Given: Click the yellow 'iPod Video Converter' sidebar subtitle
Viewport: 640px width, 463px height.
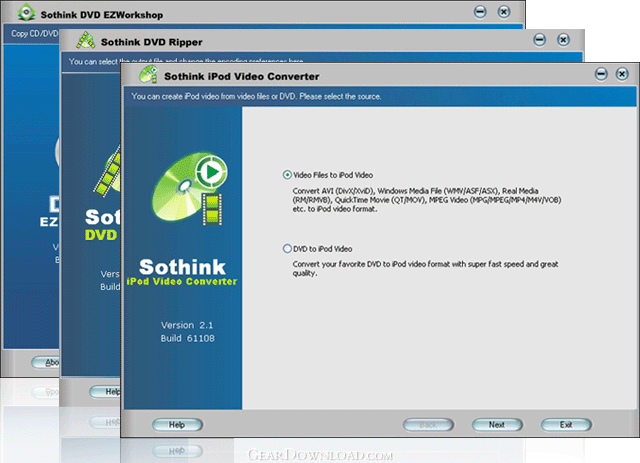Looking at the screenshot, I should tap(182, 281).
